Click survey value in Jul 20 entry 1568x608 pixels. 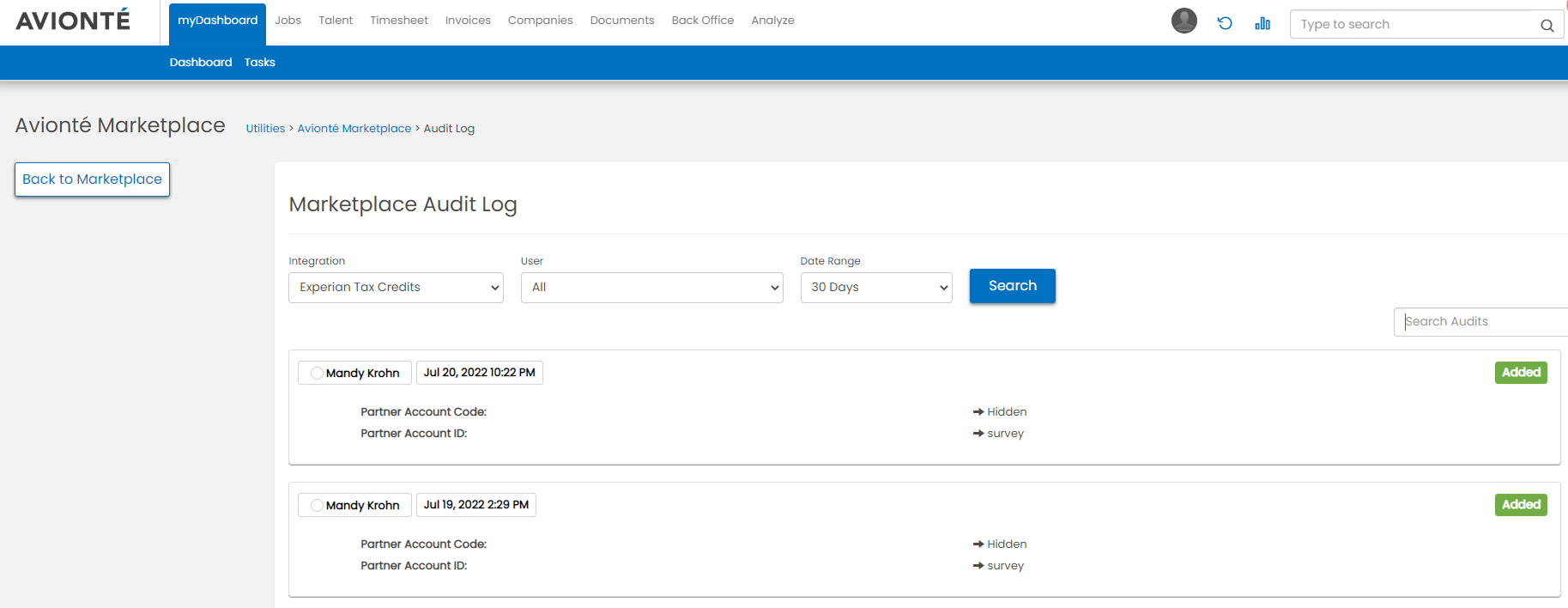pos(1006,434)
